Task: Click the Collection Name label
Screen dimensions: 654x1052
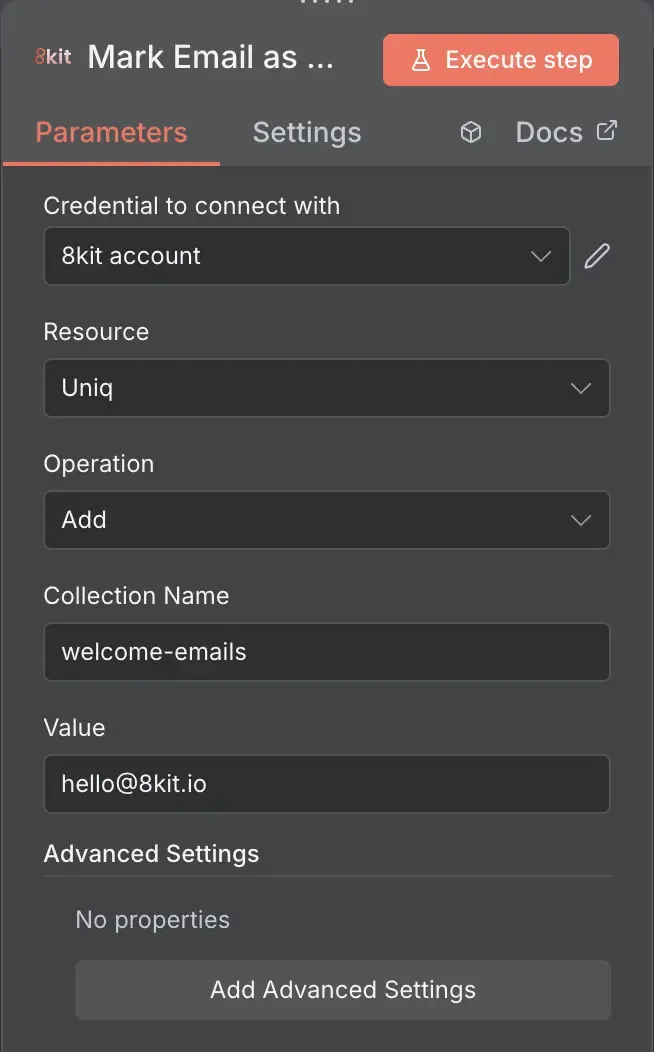Action: tap(136, 596)
